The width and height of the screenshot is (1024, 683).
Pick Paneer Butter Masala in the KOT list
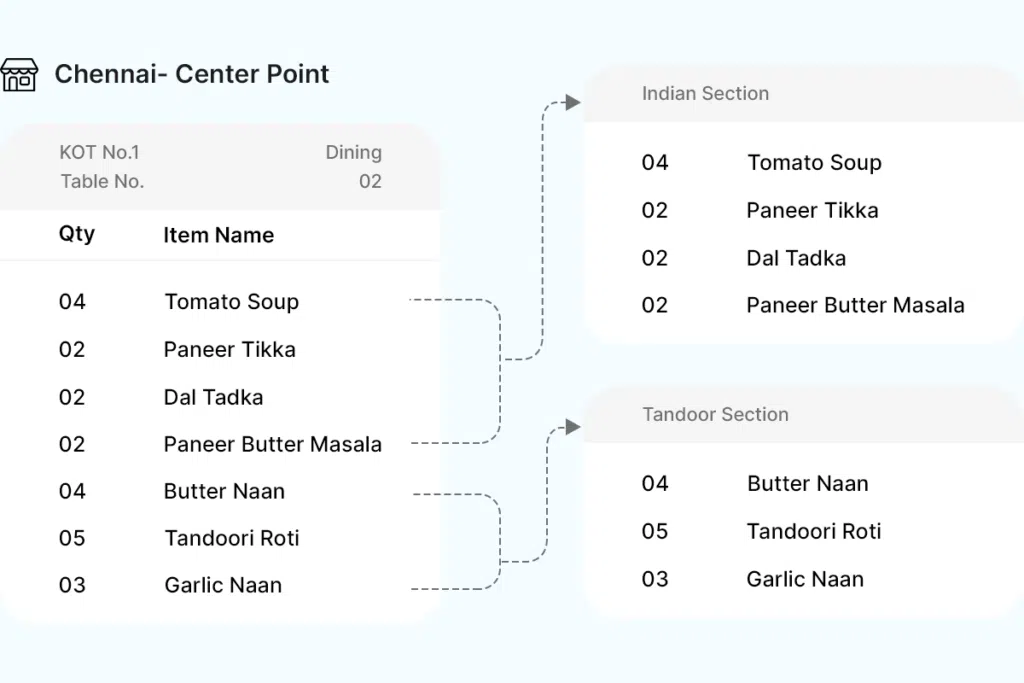pyautogui.click(x=272, y=444)
